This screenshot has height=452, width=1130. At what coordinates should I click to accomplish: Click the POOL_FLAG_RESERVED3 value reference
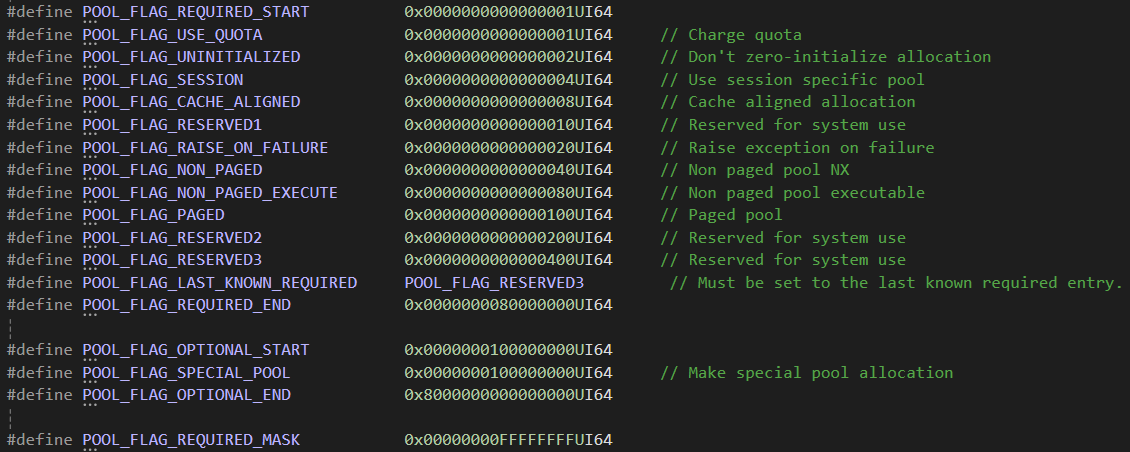pyautogui.click(x=494, y=283)
